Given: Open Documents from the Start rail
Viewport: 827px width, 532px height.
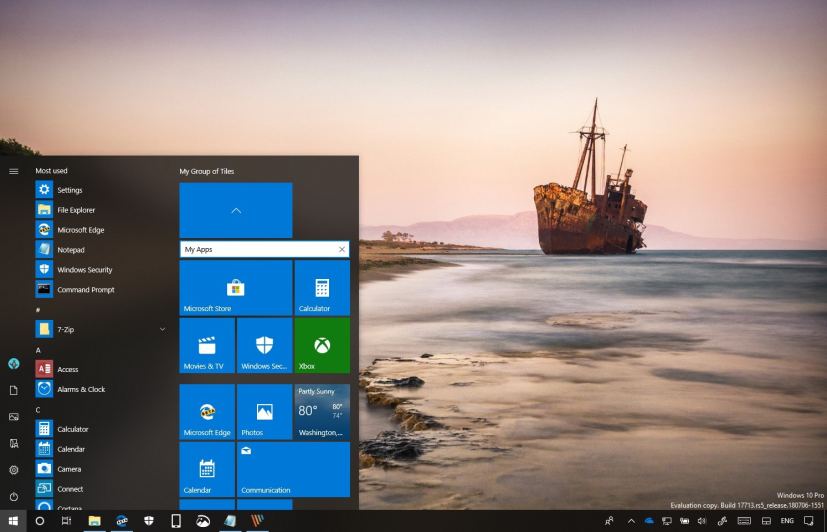Looking at the screenshot, I should click(14, 390).
